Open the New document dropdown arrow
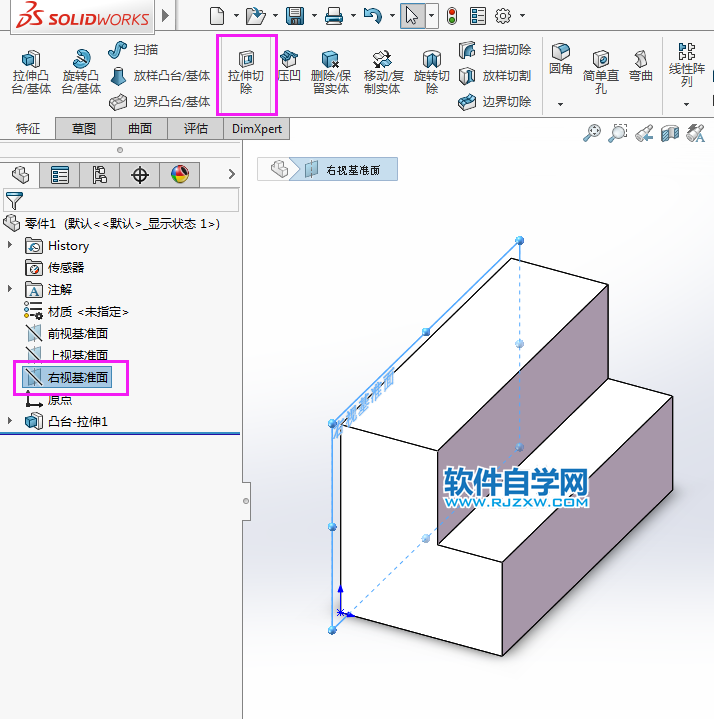This screenshot has height=719, width=714. pyautogui.click(x=236, y=16)
